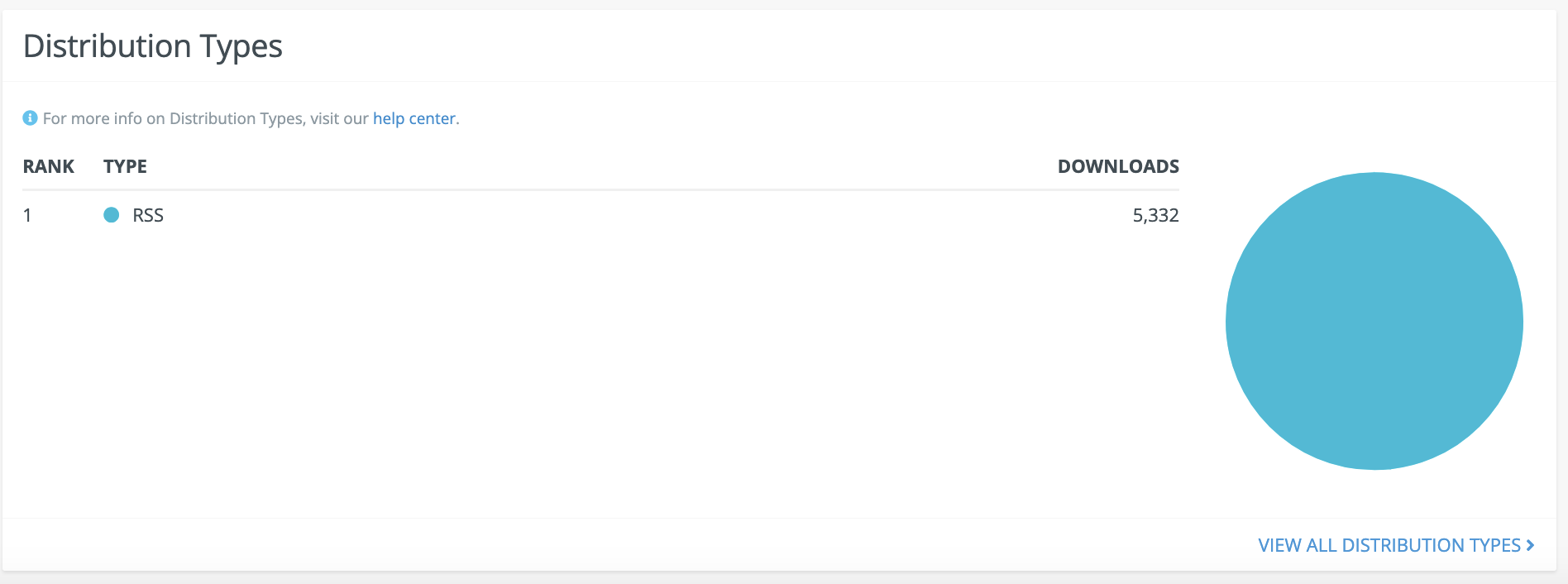Open the help center link
Image resolution: width=1568 pixels, height=584 pixels.
coord(414,118)
